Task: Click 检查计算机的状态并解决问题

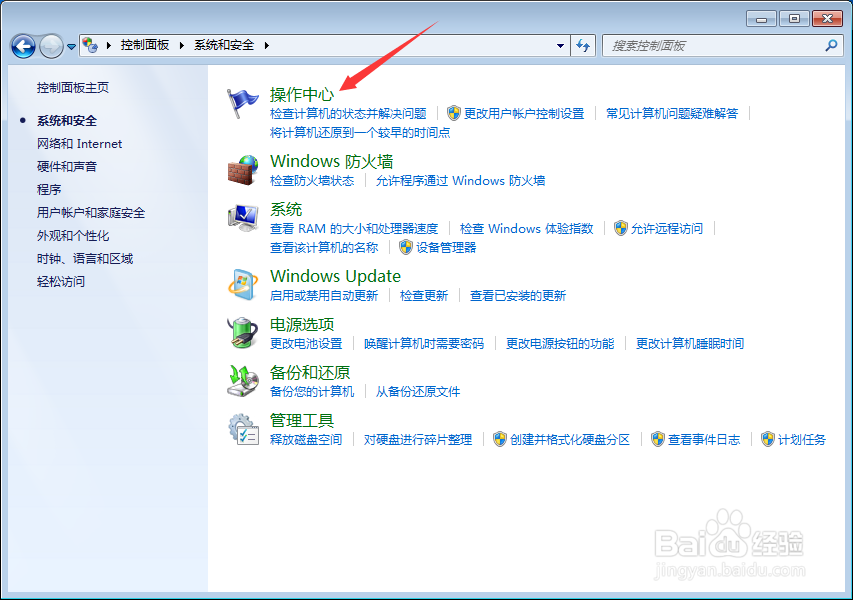Action: pyautogui.click(x=348, y=114)
